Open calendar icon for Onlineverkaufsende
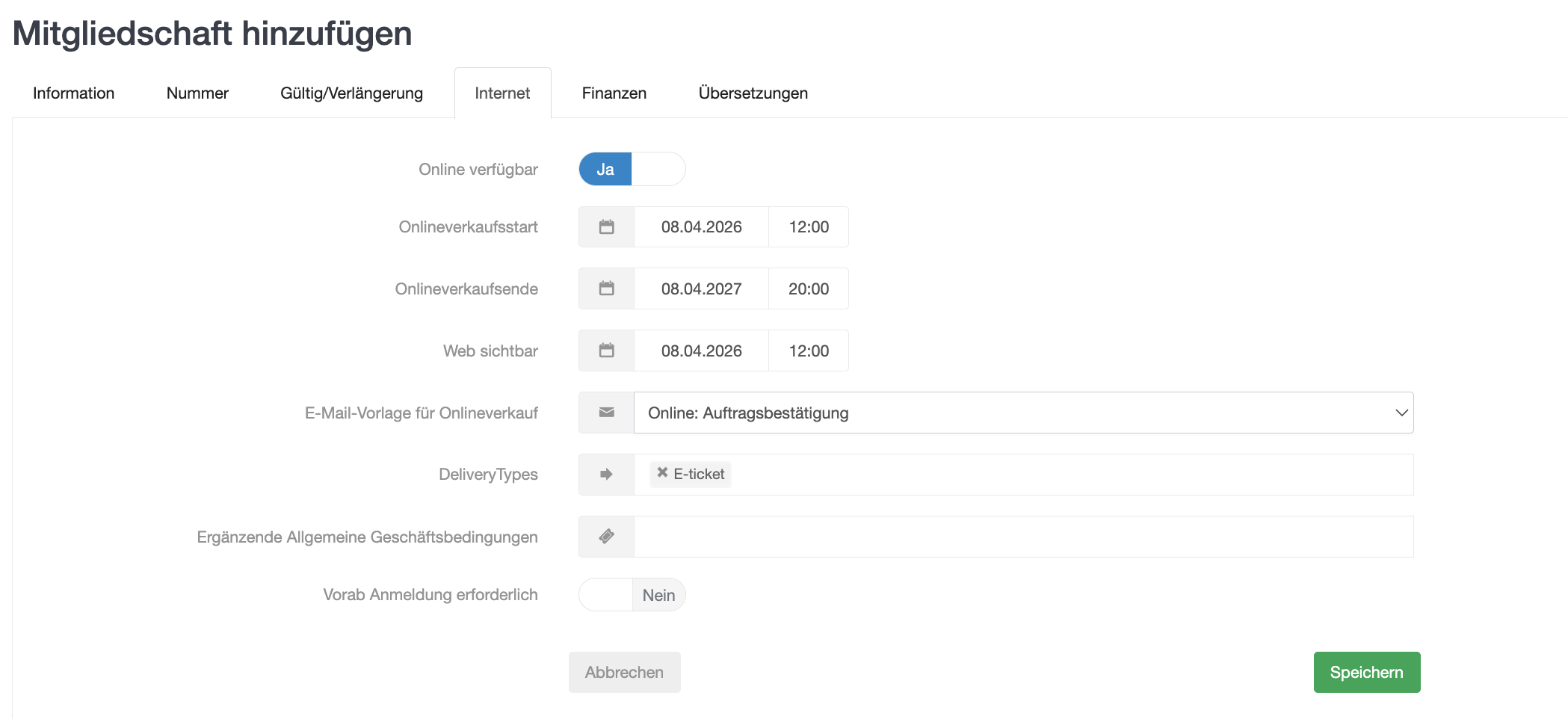This screenshot has width=1568, height=719. [606, 288]
